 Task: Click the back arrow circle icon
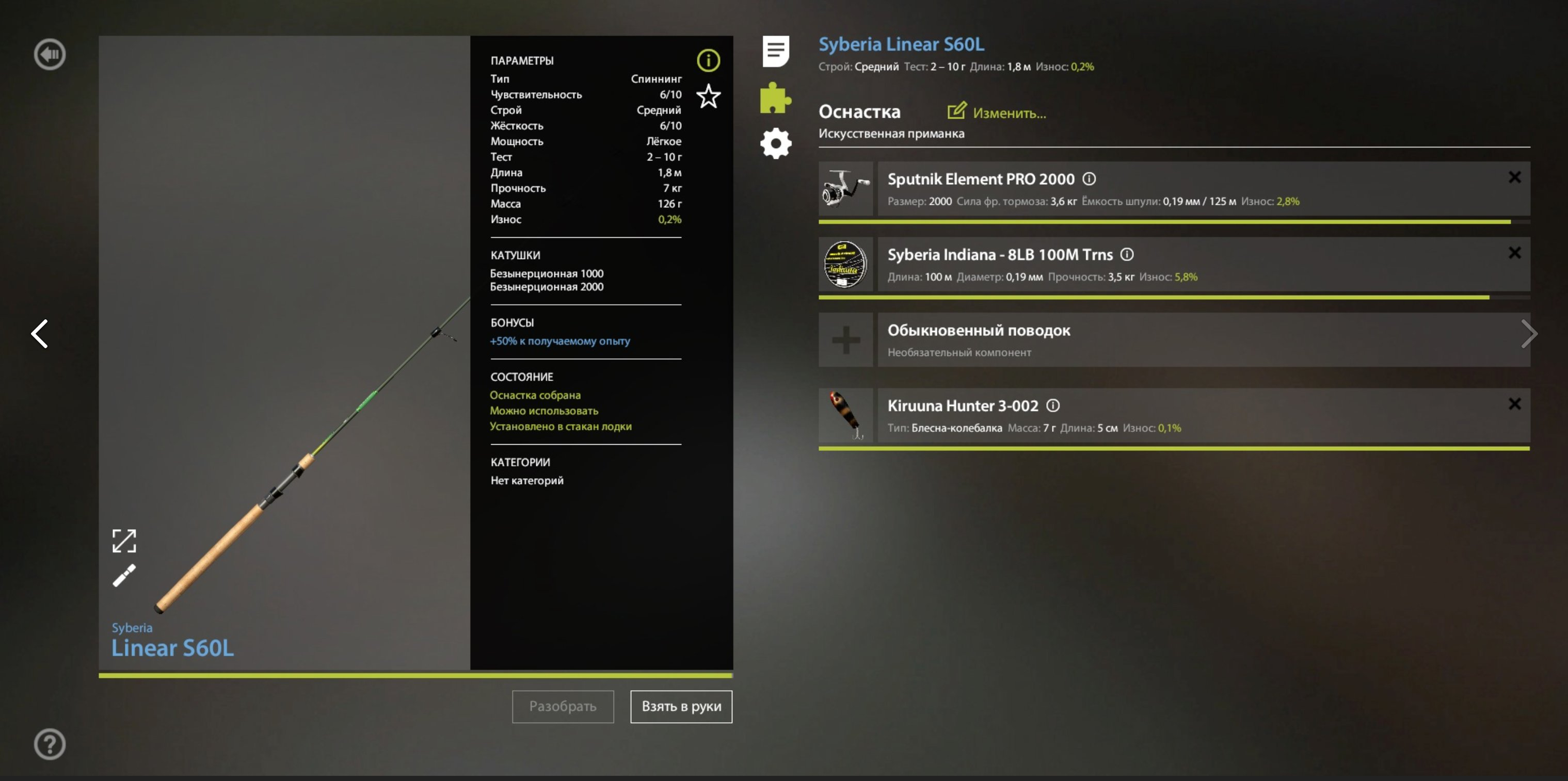(50, 55)
